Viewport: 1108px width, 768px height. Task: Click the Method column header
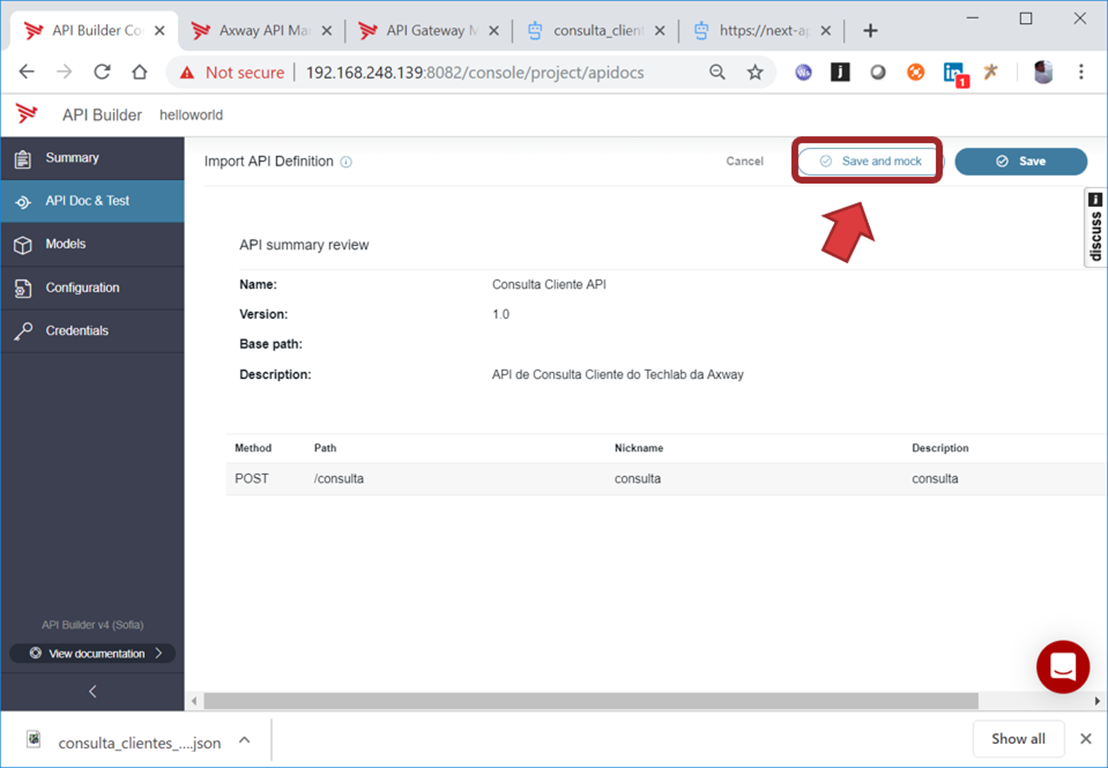coord(253,448)
